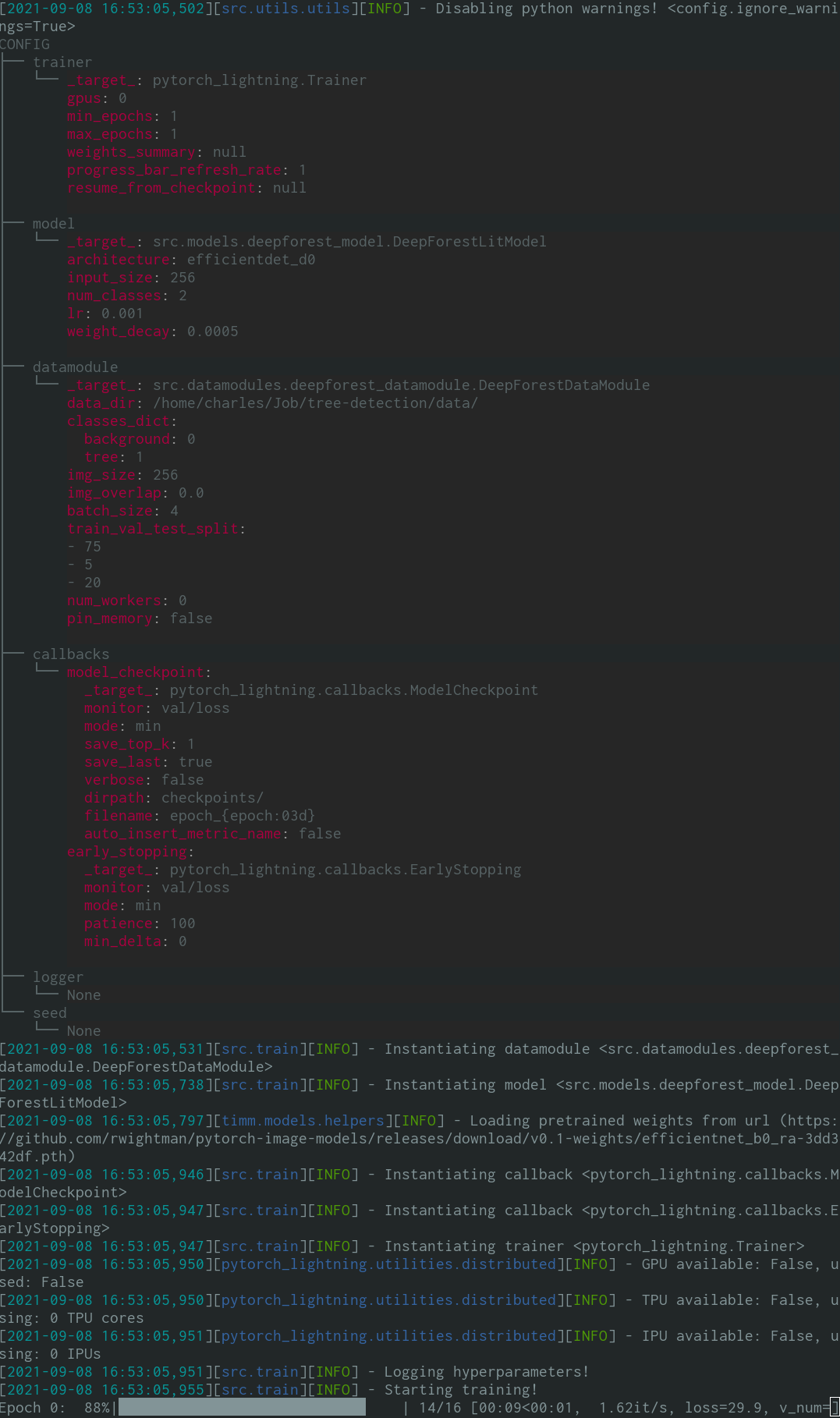Click the 'batch_size: 4' line
Screen dimensions: 840x1418
[122, 511]
